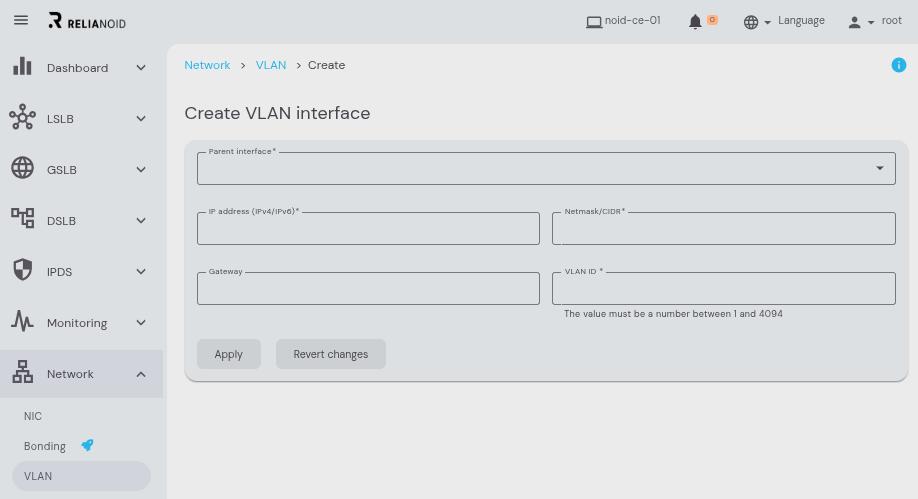Viewport: 918px width, 499px height.
Task: Focus the VLAN ID input field
Action: click(724, 288)
